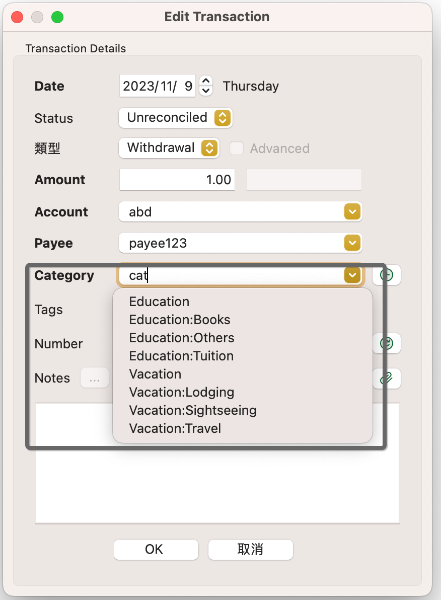Open the Withdrawal type dropdown

pyautogui.click(x=169, y=148)
